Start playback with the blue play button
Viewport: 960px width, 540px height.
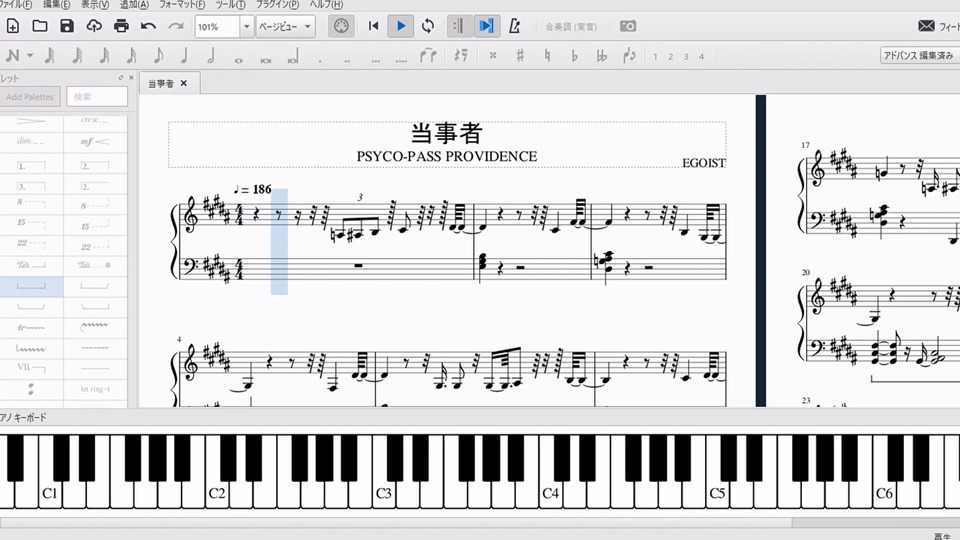[x=401, y=26]
